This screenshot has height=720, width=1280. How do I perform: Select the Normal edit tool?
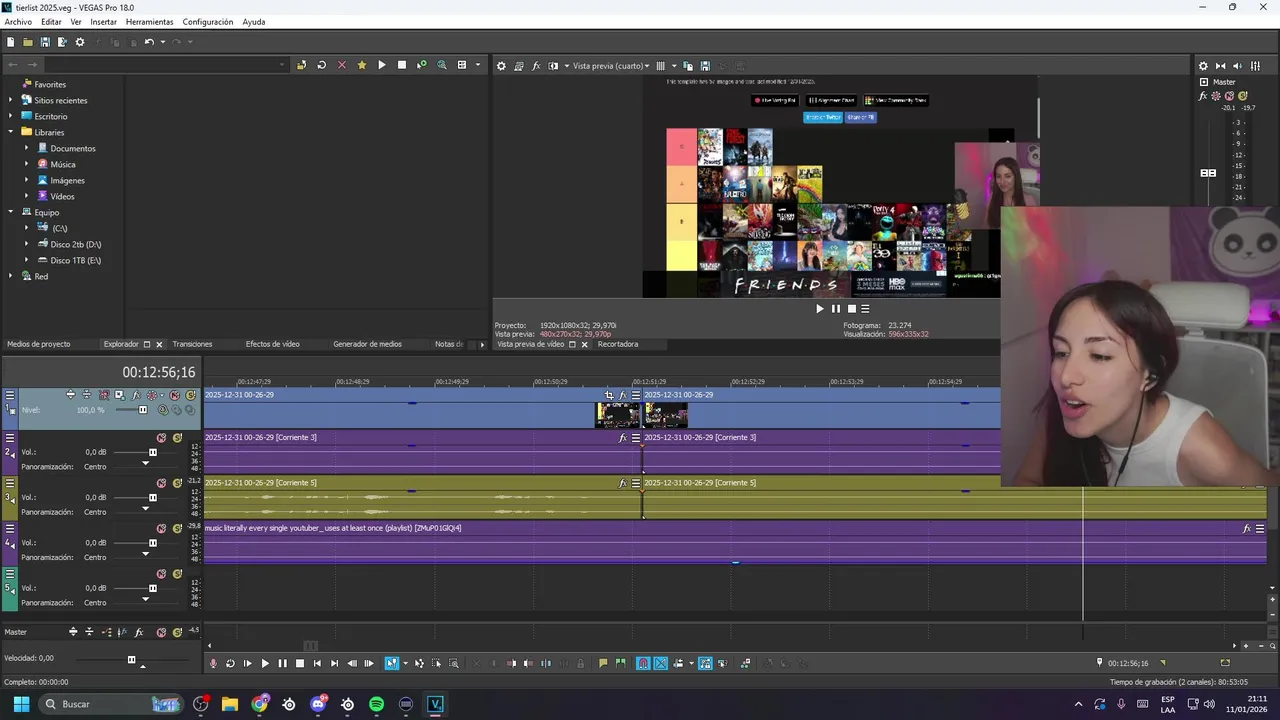tap(392, 663)
